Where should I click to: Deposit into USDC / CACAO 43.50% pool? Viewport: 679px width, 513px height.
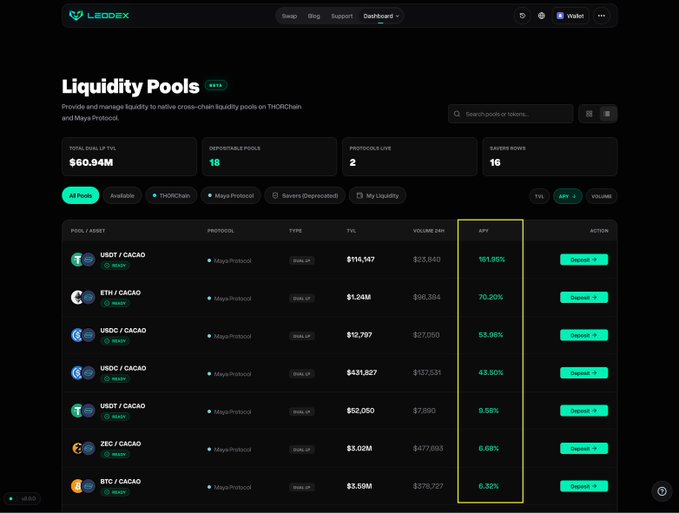(x=584, y=373)
